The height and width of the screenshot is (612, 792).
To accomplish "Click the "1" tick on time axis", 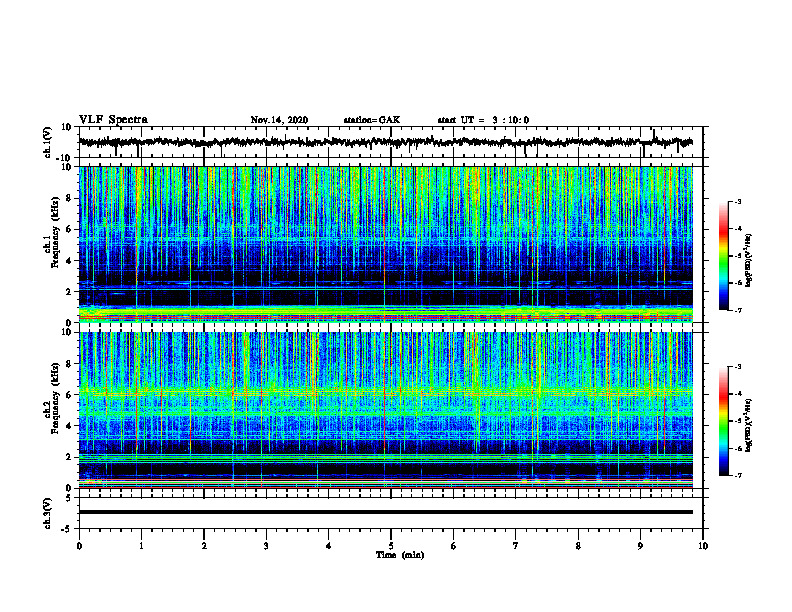I will point(141,546).
